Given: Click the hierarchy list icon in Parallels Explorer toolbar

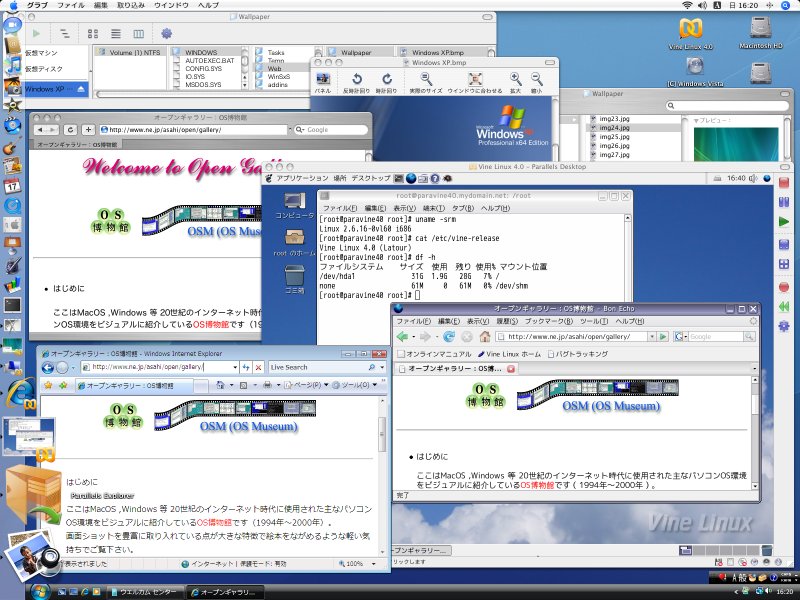Looking at the screenshot, I should [65, 34].
